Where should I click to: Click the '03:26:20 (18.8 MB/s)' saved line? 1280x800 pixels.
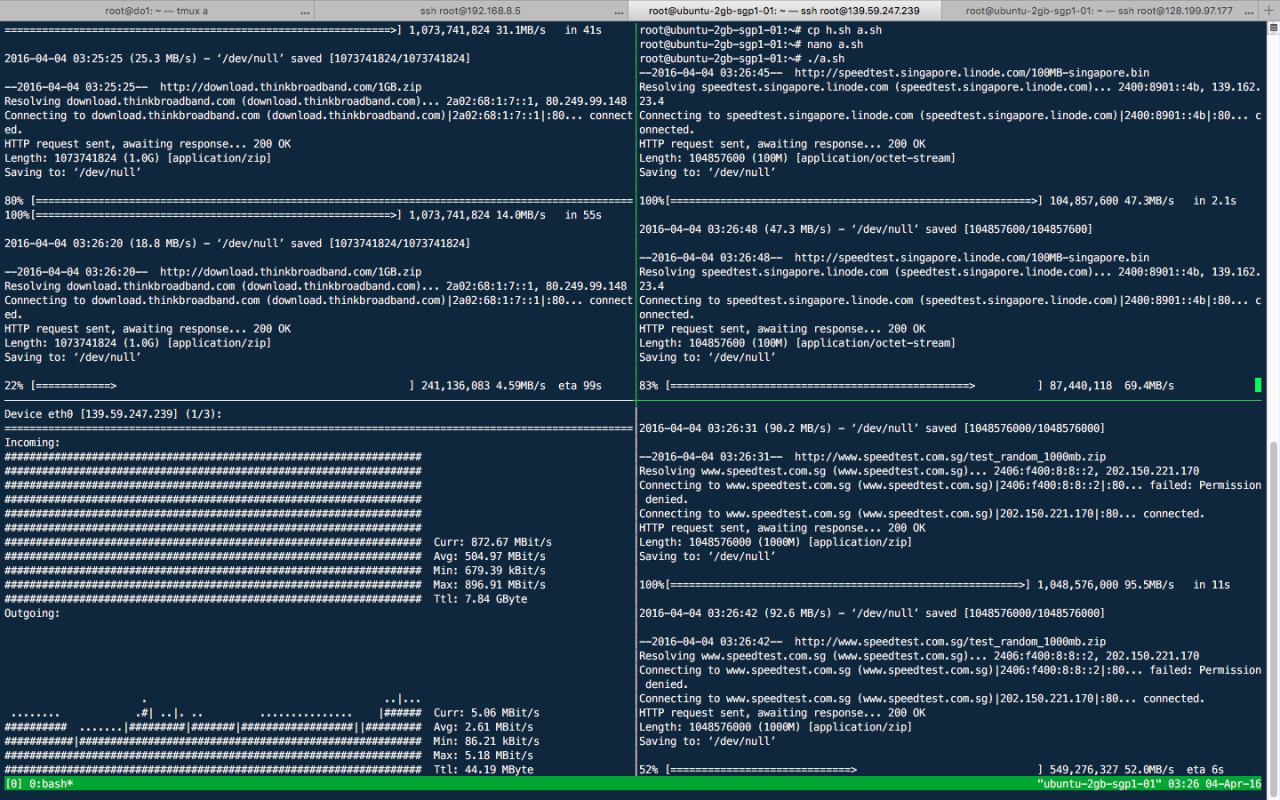237,243
